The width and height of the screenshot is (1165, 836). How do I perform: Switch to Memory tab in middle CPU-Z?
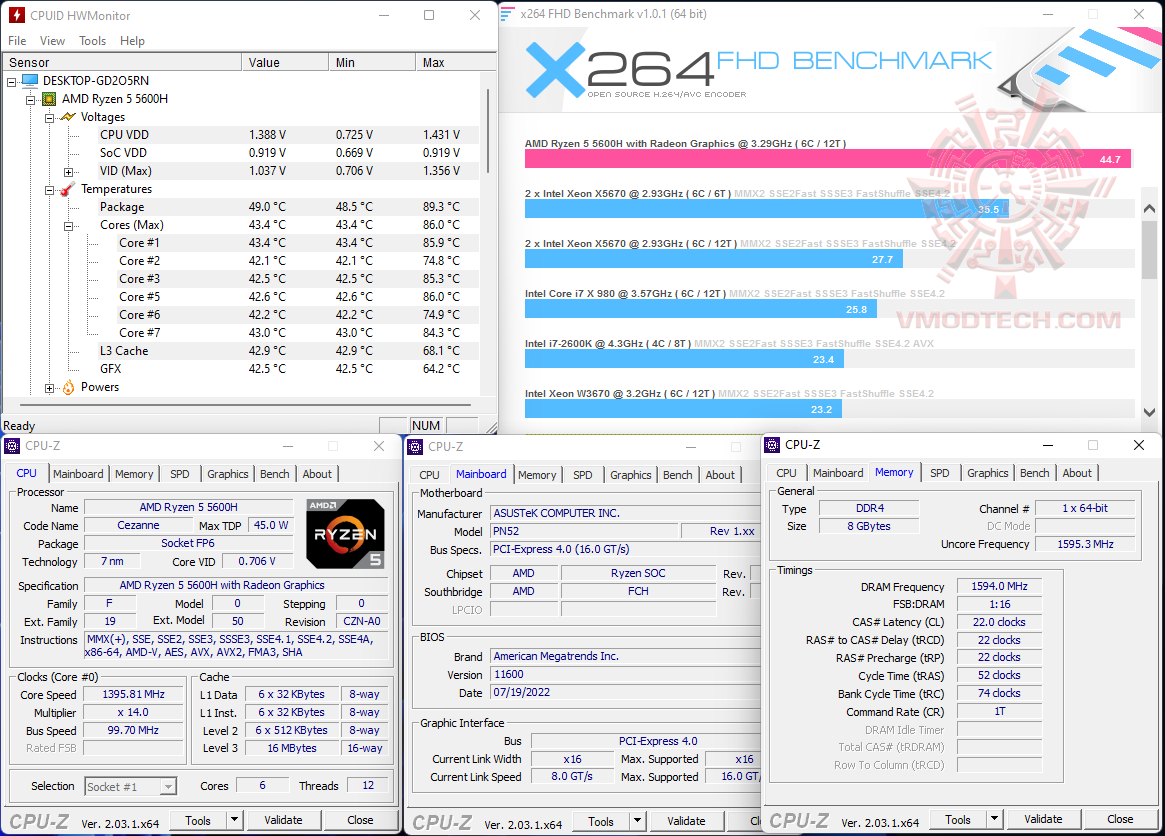tap(537, 475)
